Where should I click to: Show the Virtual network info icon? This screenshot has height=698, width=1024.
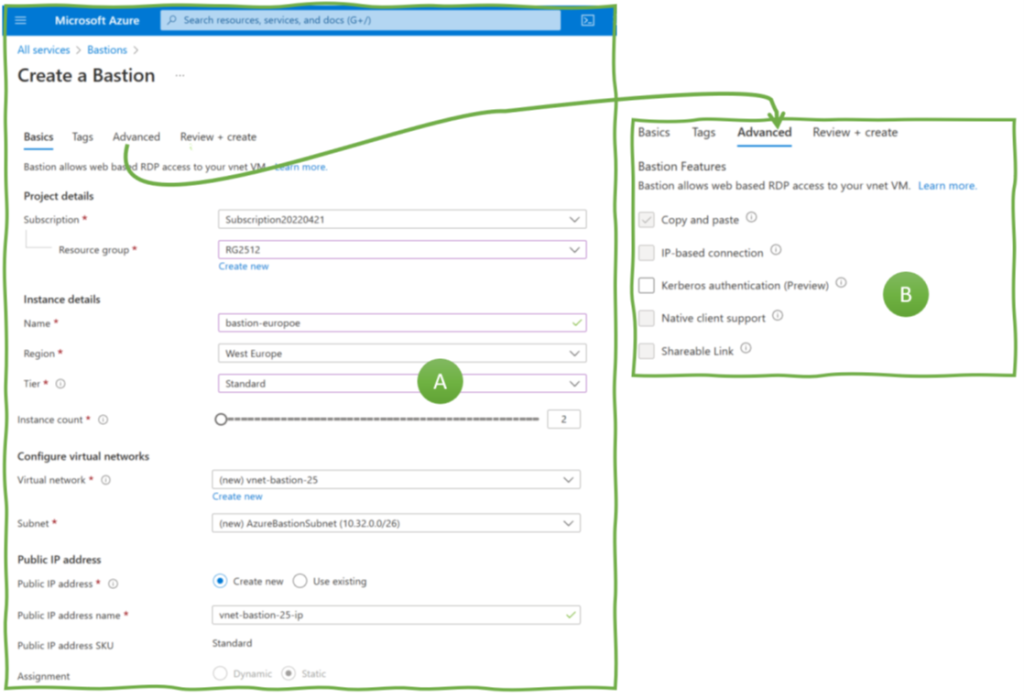pos(106,480)
